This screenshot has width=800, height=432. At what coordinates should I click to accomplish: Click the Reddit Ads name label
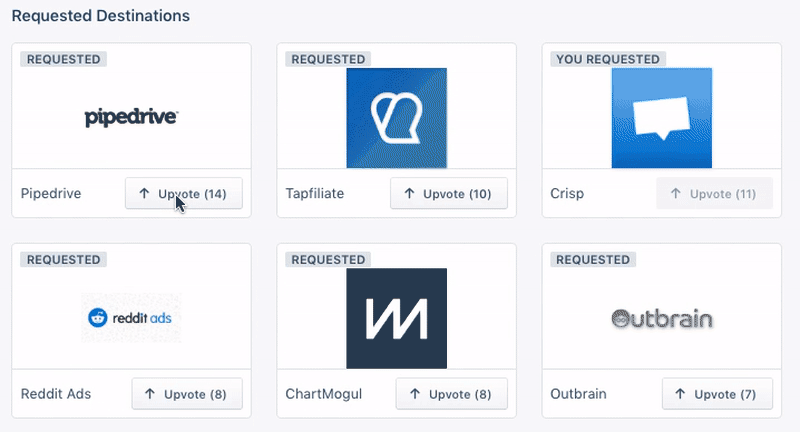click(x=56, y=394)
